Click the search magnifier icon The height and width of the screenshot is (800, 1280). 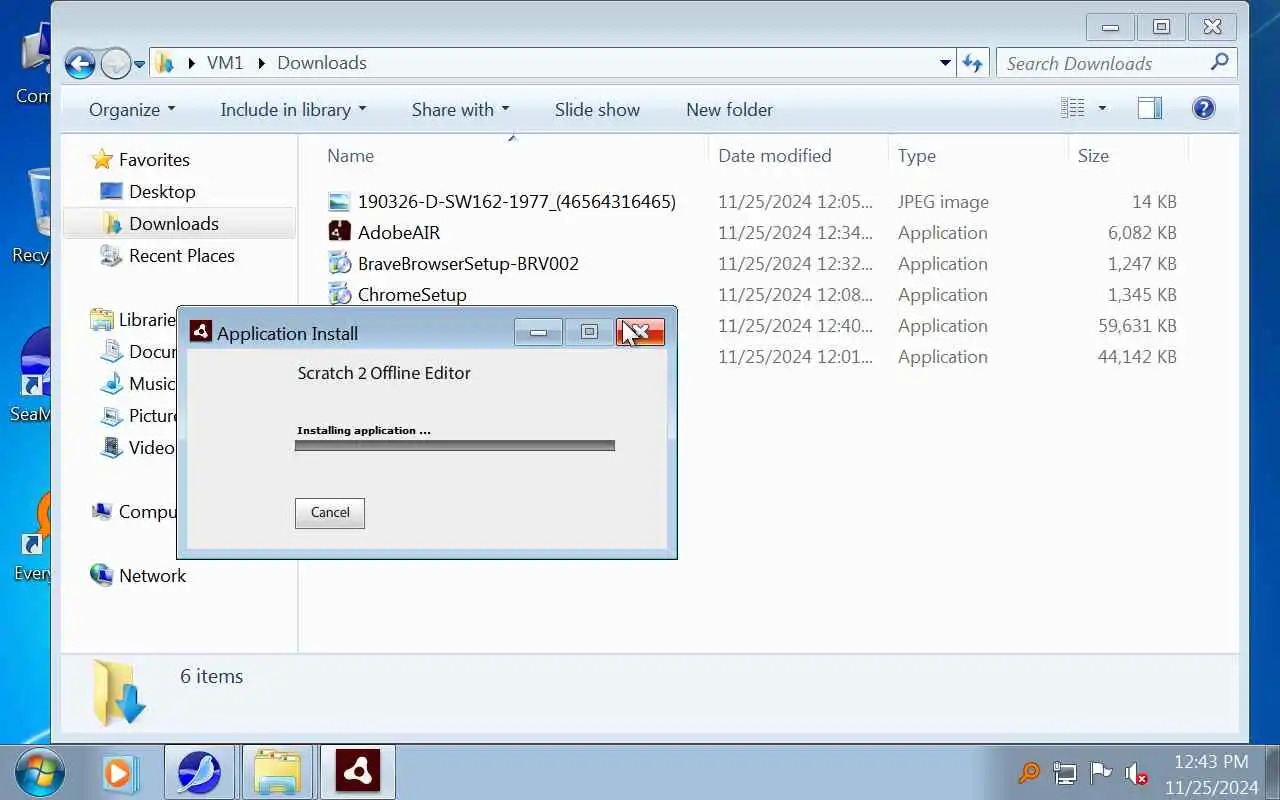coord(1219,63)
